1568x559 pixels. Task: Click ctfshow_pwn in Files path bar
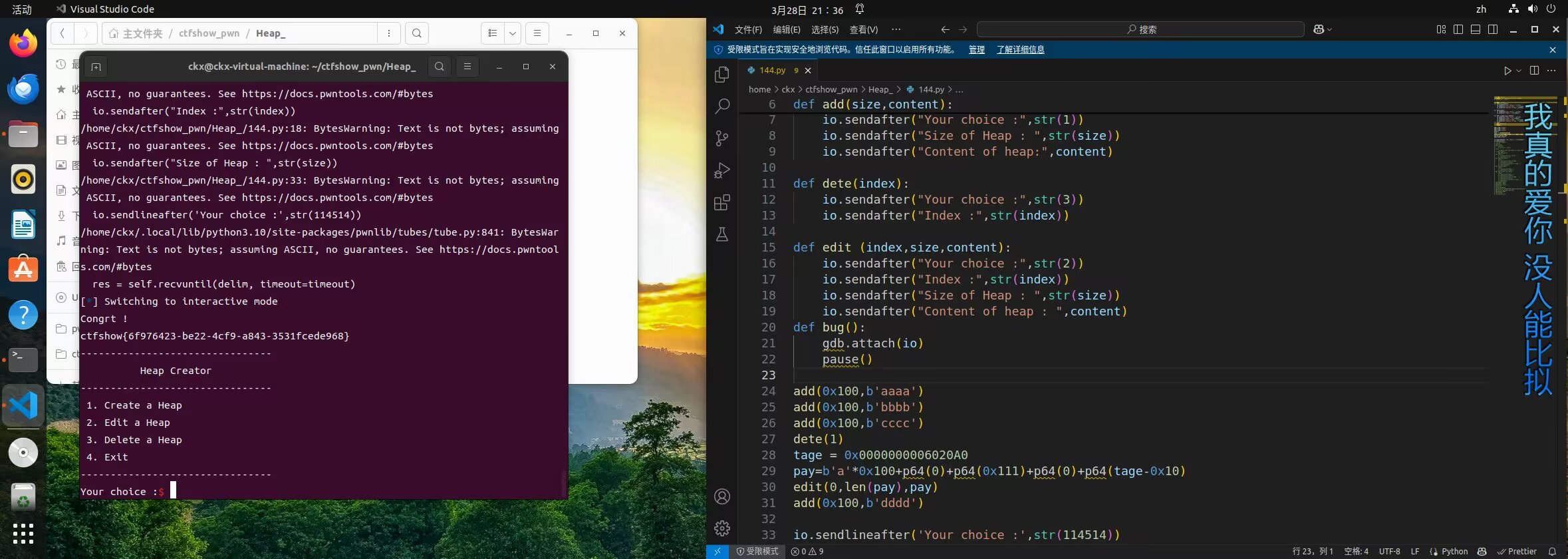point(209,33)
